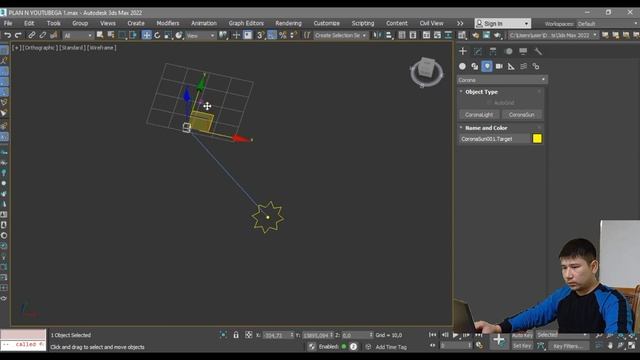Toggle the Angle Snap icon
Viewport: 640px width, 360px height.
[x=271, y=36]
